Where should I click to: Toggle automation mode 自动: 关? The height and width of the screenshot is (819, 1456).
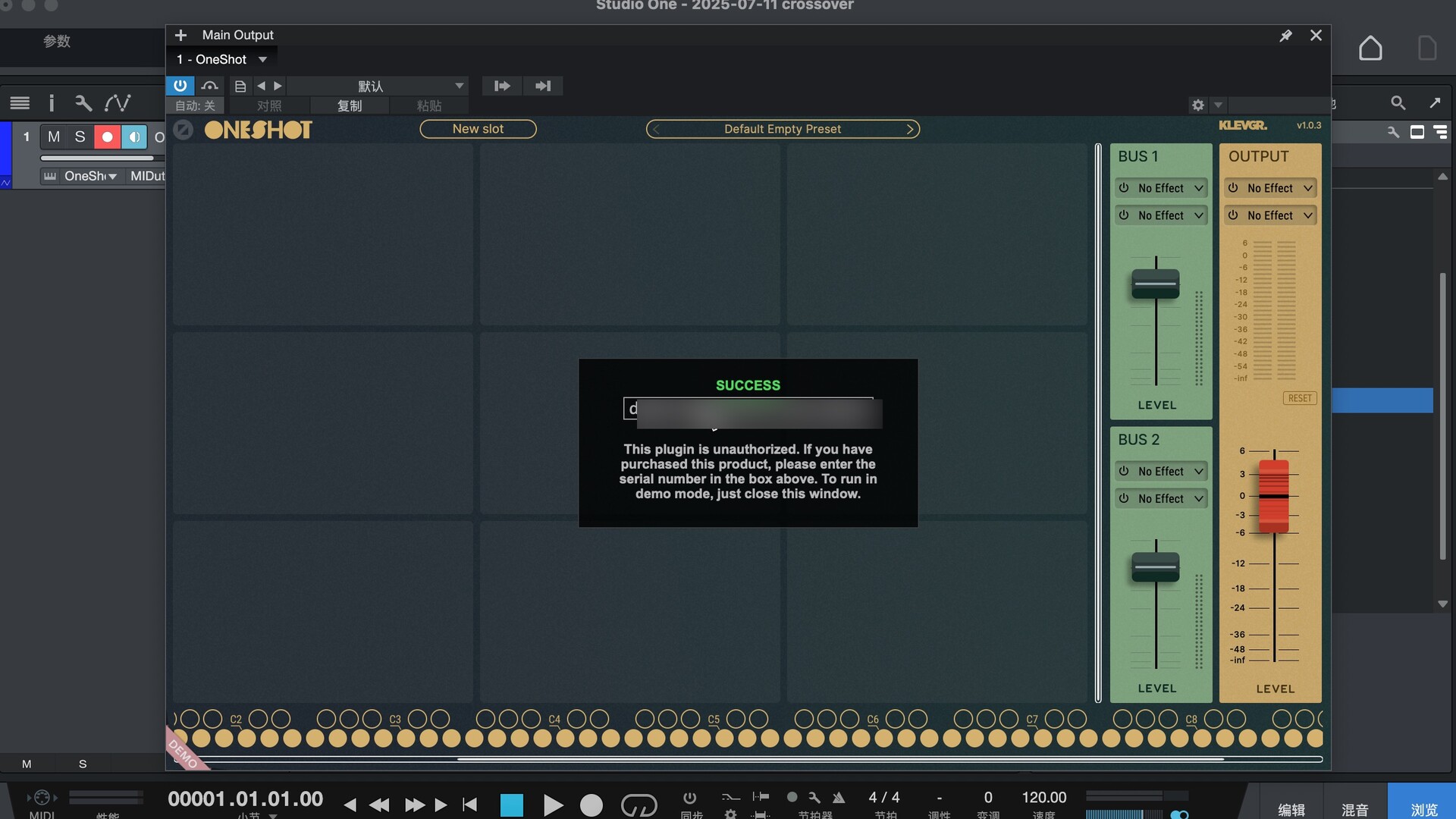click(x=196, y=105)
